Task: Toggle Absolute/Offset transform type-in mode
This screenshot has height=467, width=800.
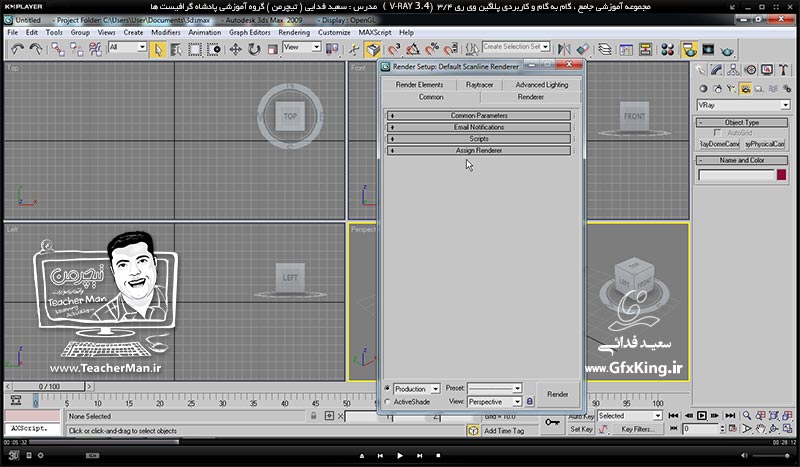Action: (x=329, y=416)
